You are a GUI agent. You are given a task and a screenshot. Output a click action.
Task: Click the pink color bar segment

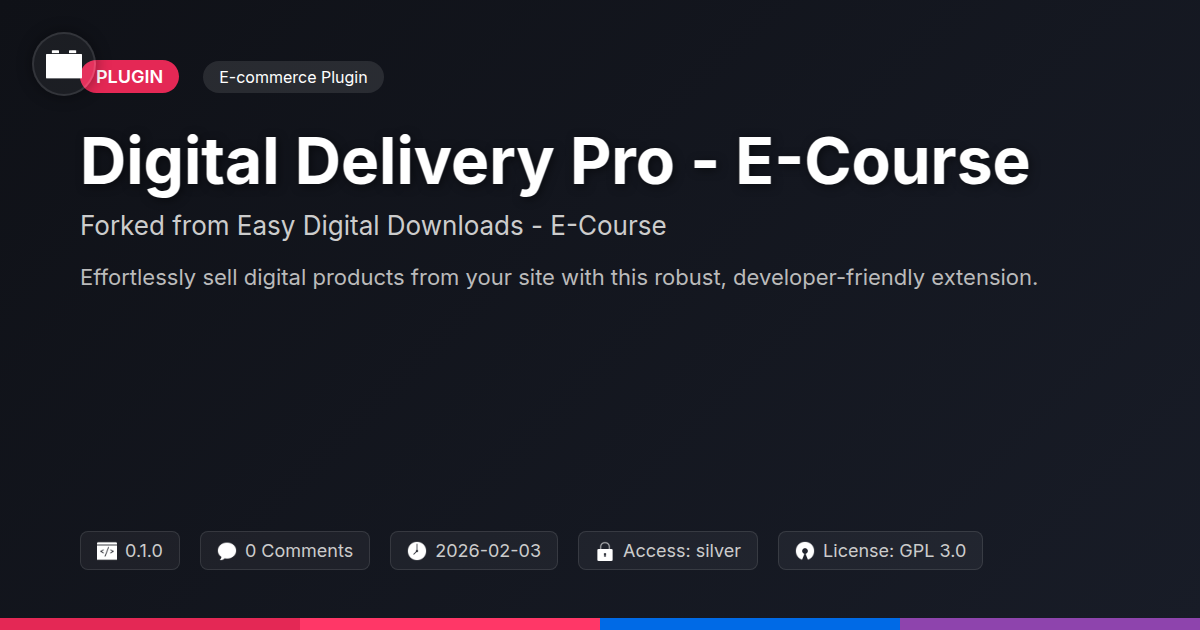450,624
